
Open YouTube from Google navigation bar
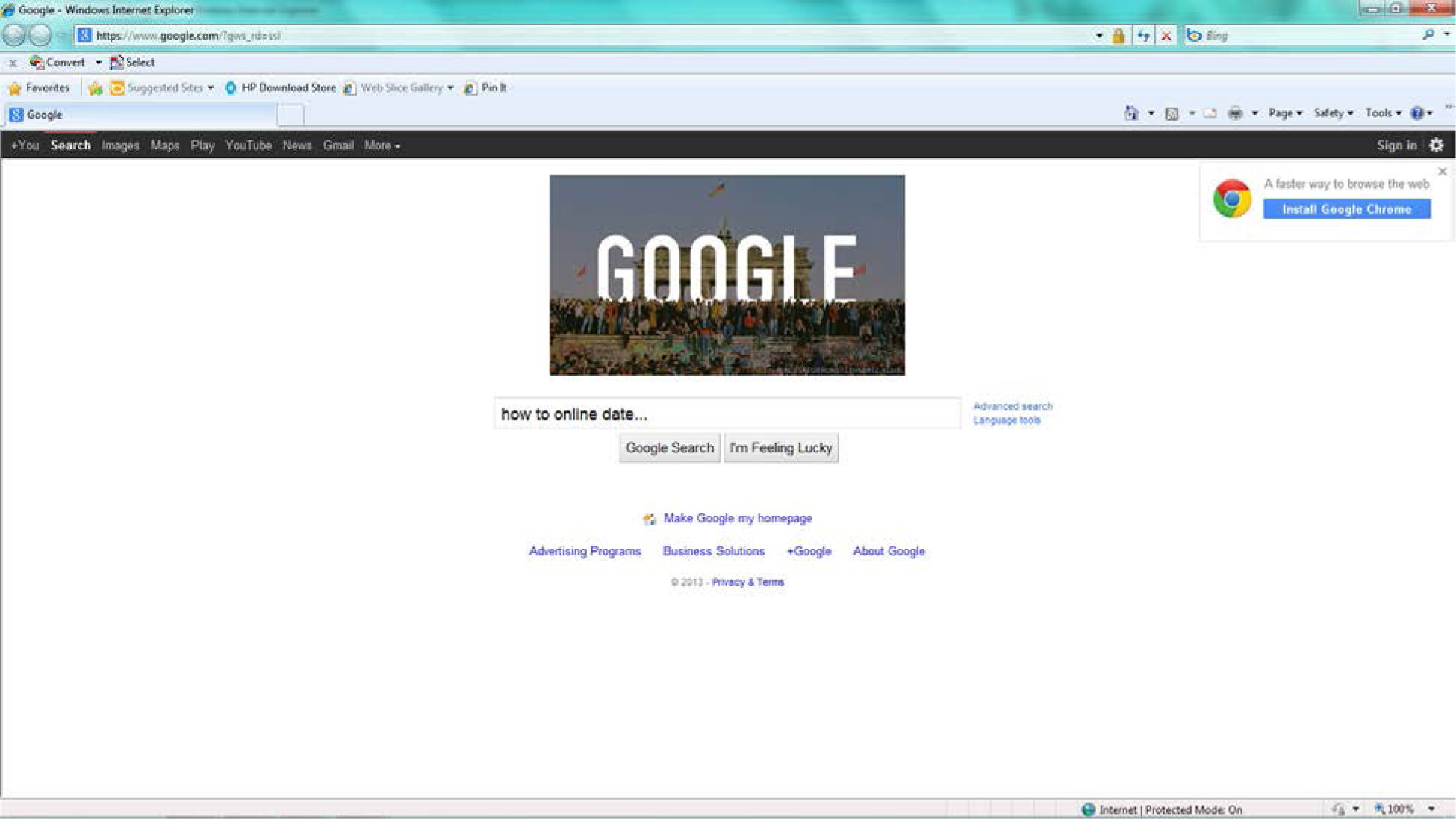(248, 146)
